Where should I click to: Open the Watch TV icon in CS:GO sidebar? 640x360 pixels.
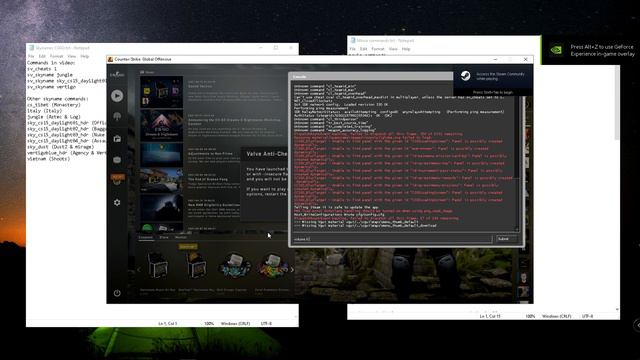click(117, 160)
